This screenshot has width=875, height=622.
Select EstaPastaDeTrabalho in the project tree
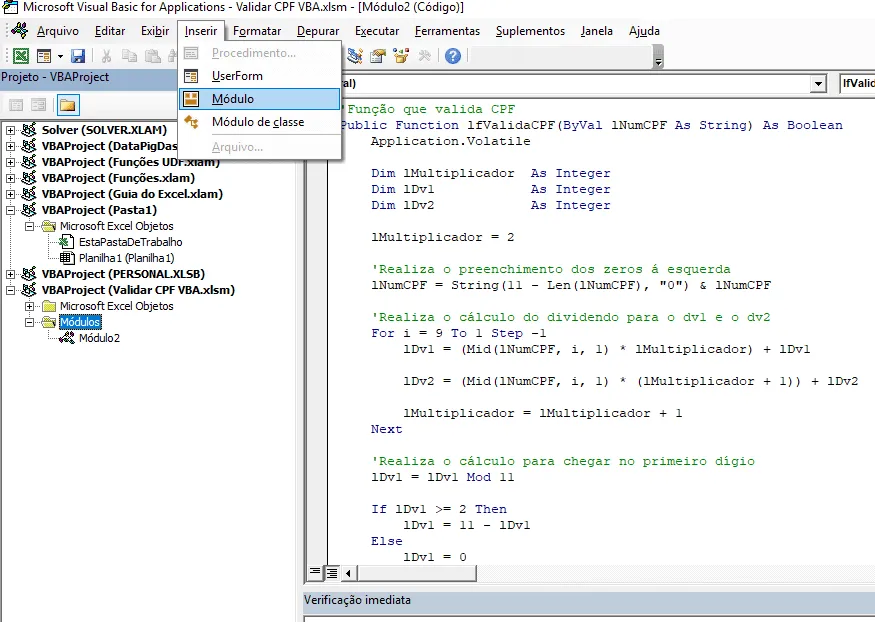click(130, 242)
